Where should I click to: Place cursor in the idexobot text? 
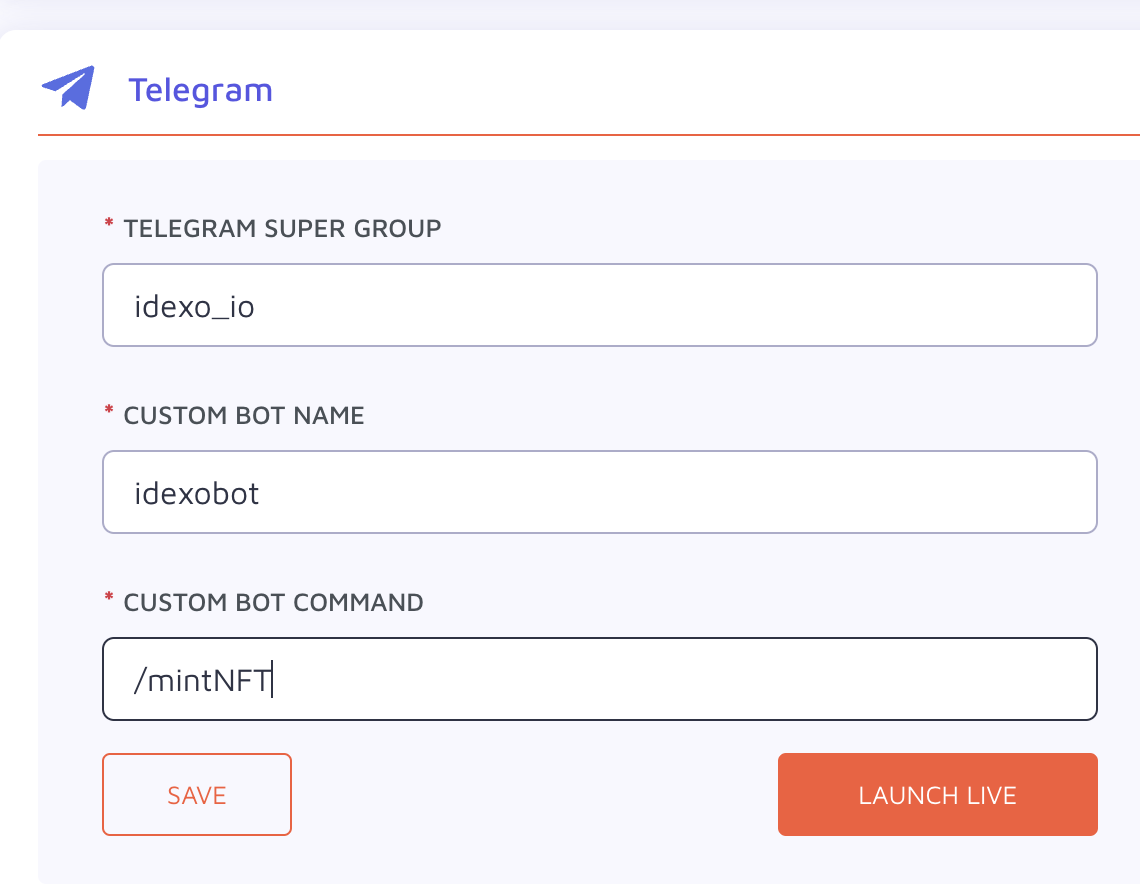click(196, 494)
